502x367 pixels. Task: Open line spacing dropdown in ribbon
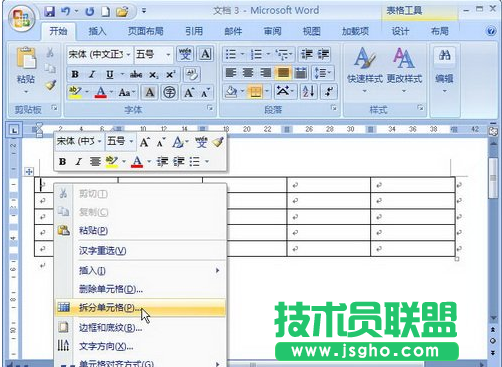[x=322, y=73]
